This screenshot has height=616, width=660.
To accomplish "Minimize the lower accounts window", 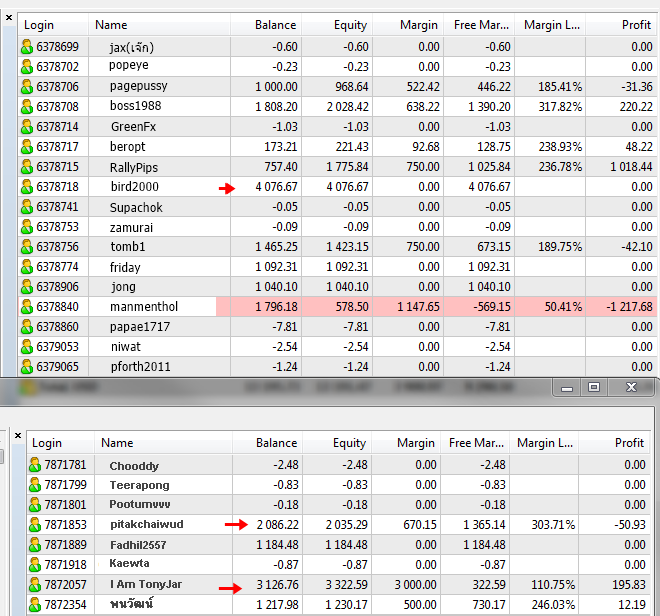I will 567,387.
